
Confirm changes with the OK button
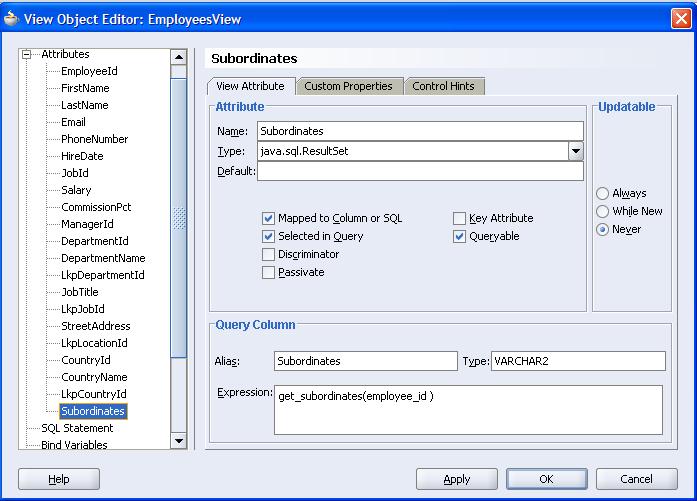(547, 479)
